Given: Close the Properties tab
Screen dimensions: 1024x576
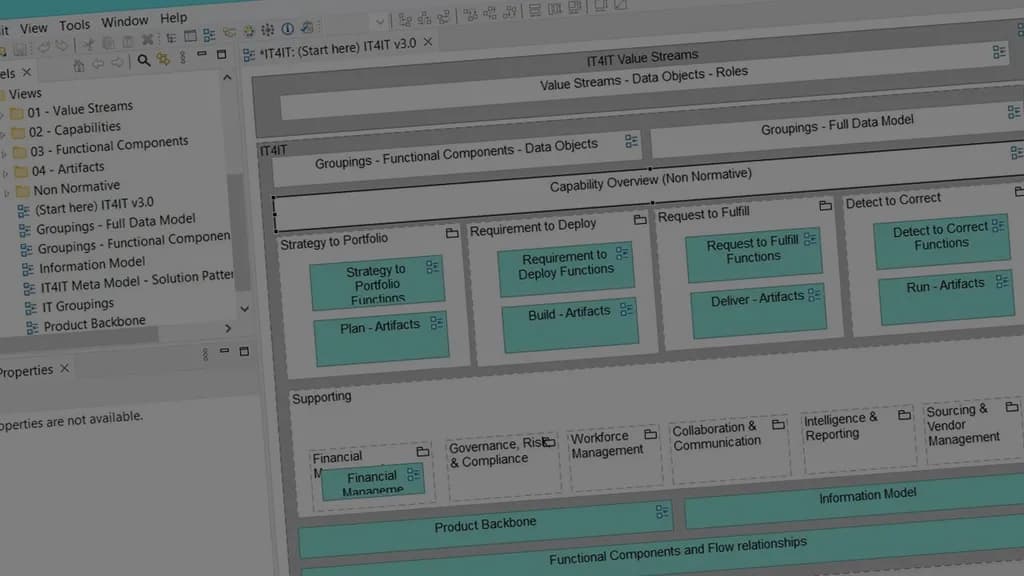Looking at the screenshot, I should pos(64,369).
